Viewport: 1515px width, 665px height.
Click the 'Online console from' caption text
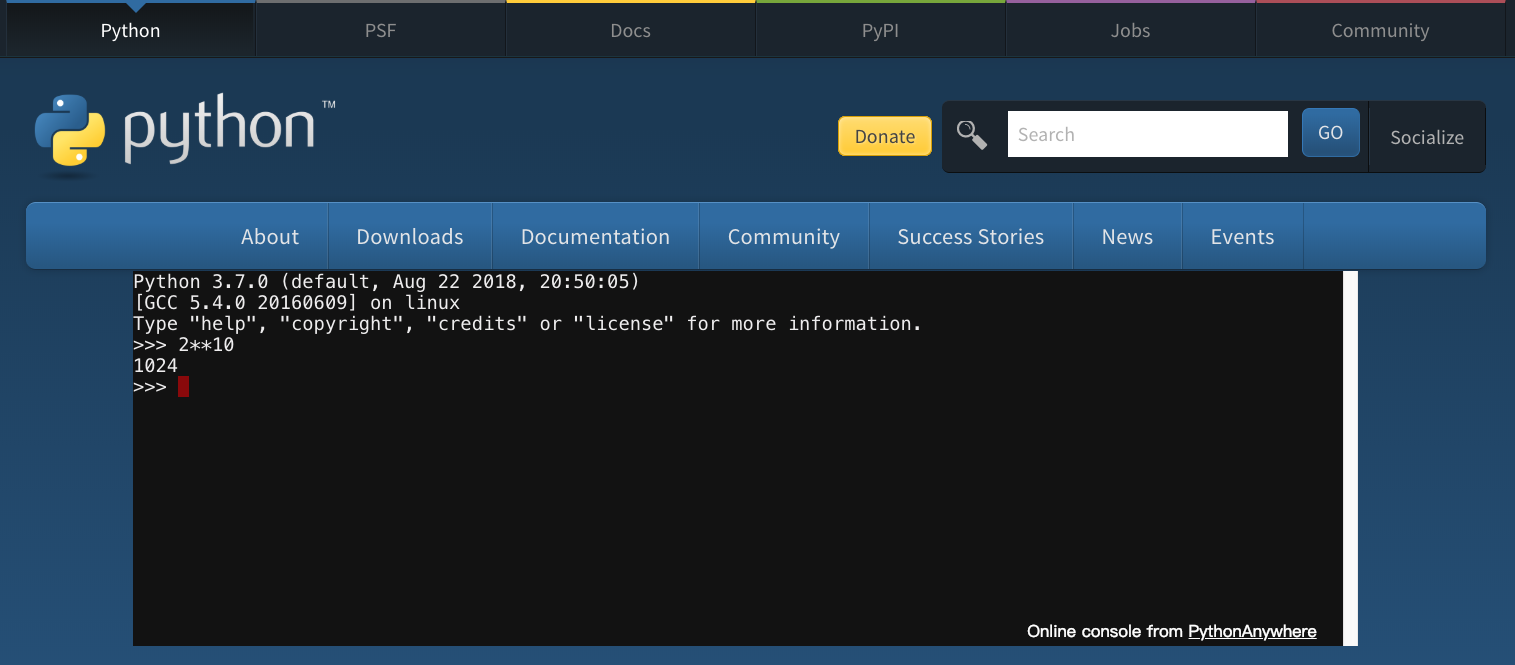click(x=1105, y=631)
